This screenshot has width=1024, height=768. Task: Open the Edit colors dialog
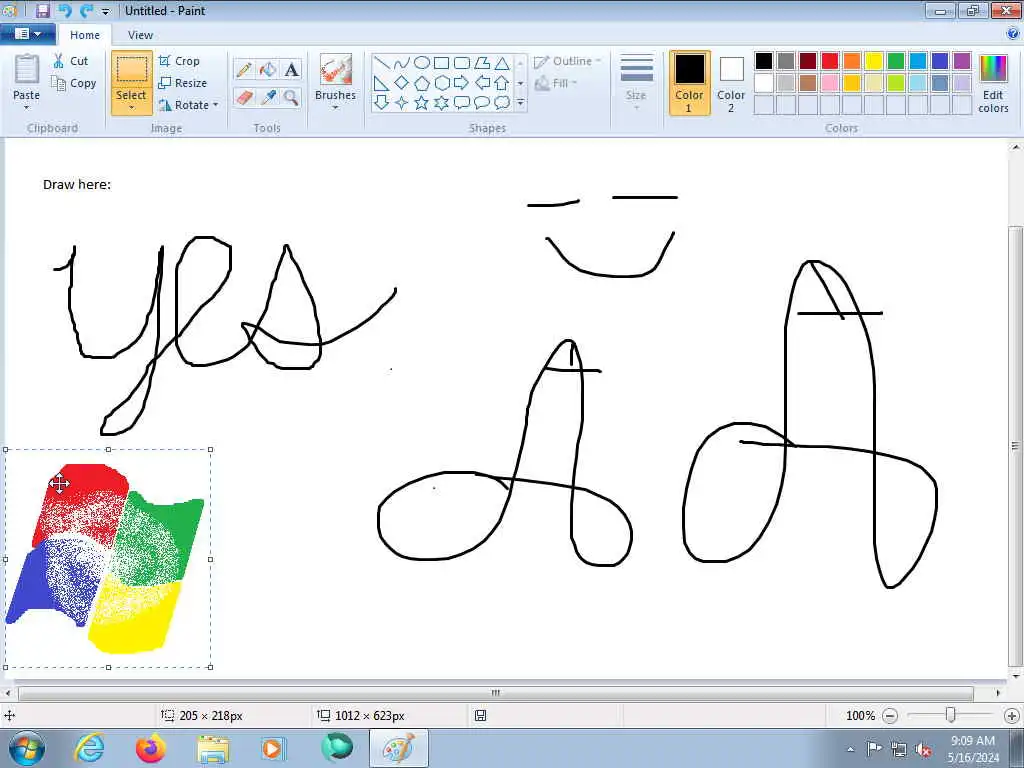993,83
